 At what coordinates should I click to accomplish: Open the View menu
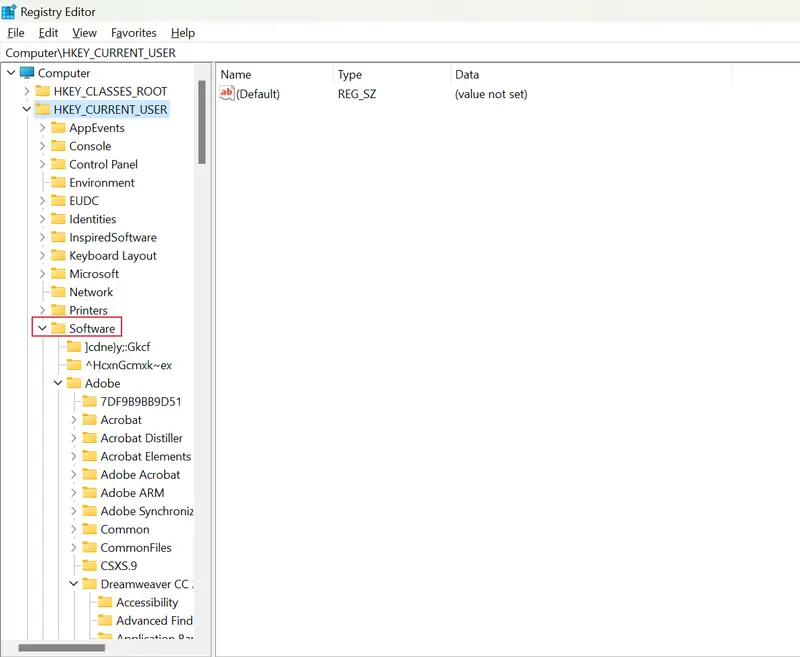[x=85, y=33]
